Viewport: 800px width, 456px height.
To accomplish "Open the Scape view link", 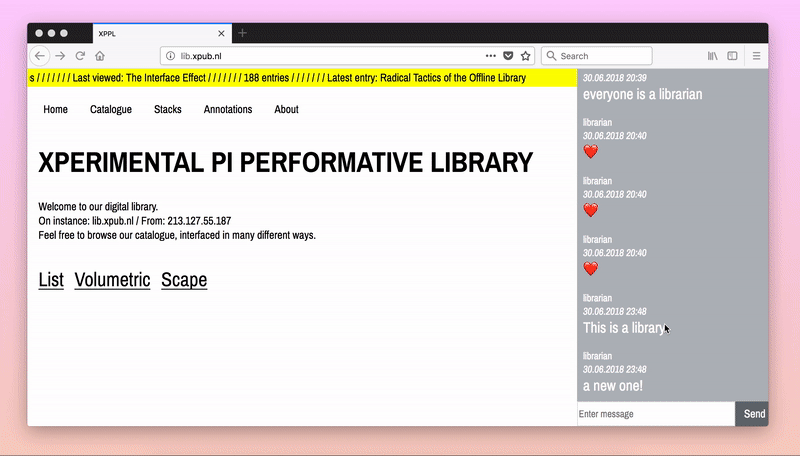I will pyautogui.click(x=184, y=280).
